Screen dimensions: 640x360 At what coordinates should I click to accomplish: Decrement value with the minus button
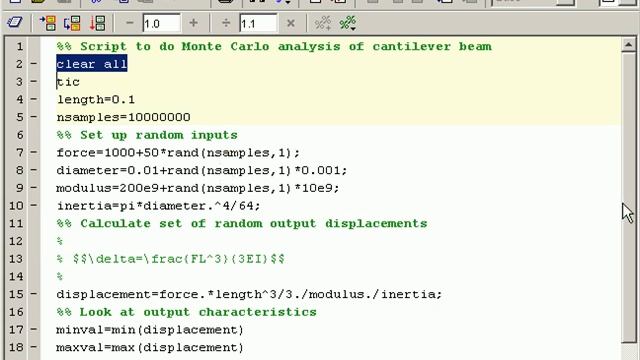(130, 23)
